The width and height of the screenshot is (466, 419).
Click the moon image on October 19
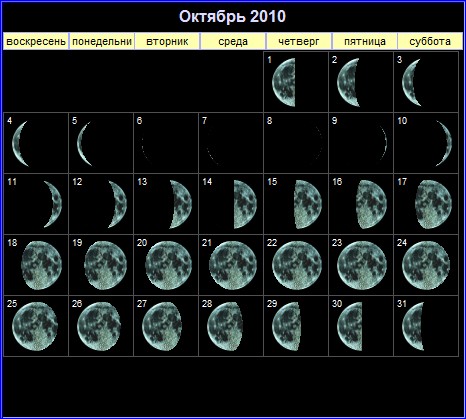click(105, 265)
